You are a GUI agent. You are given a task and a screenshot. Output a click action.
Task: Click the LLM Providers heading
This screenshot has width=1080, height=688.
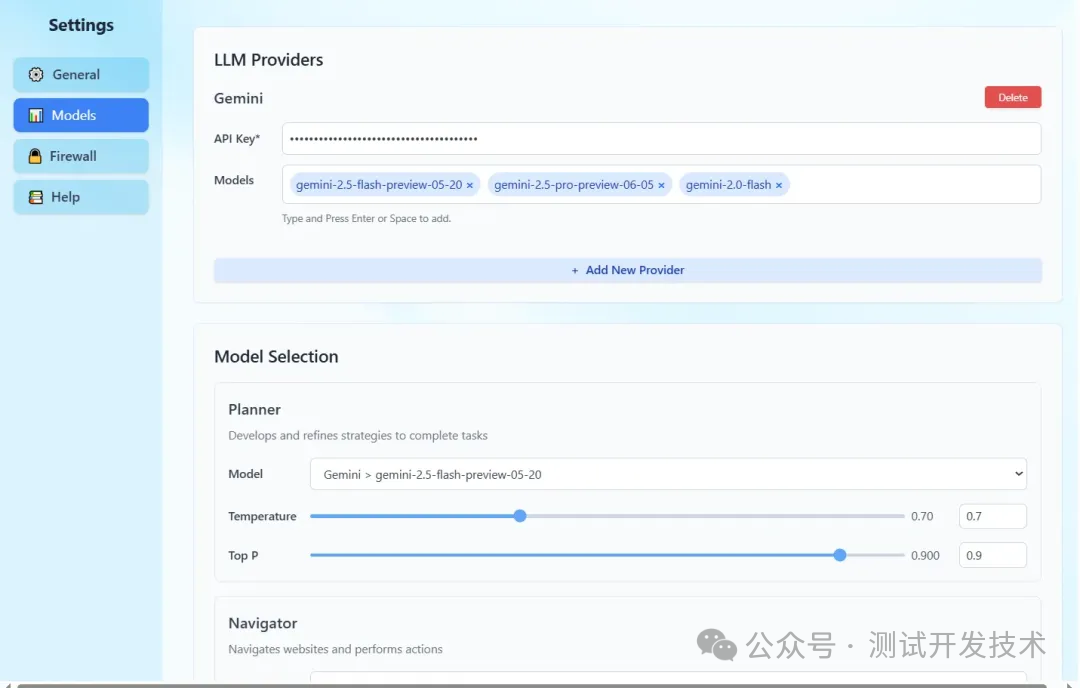coord(269,60)
